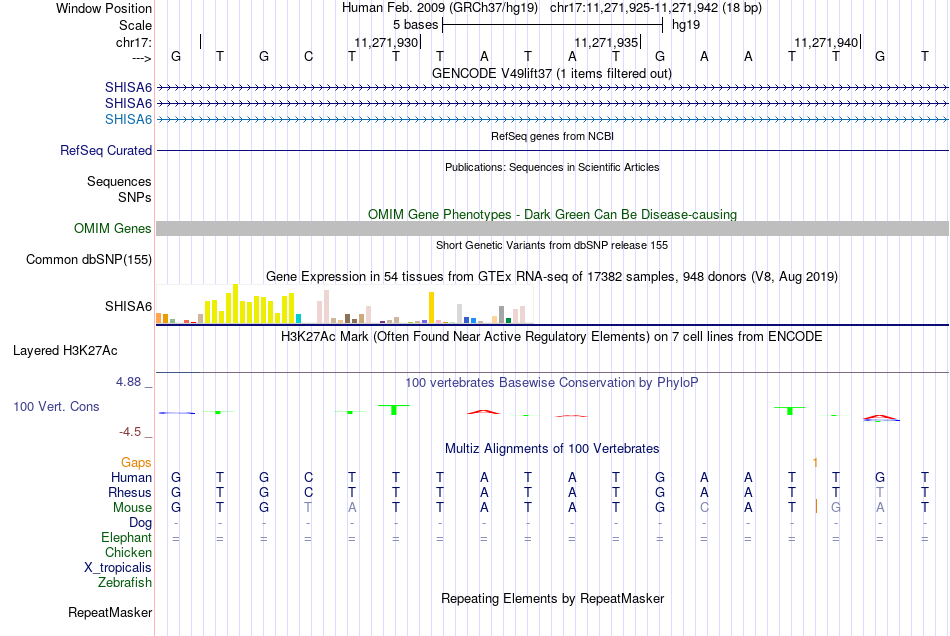950x636 pixels.
Task: Click the C base in Rhesus alignment row
Action: point(308,492)
